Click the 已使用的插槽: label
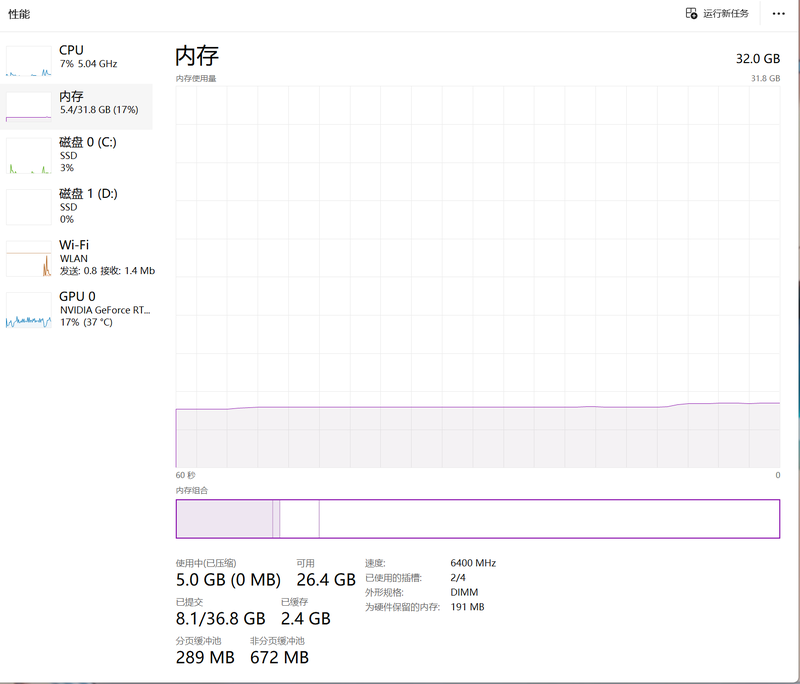 click(393, 578)
